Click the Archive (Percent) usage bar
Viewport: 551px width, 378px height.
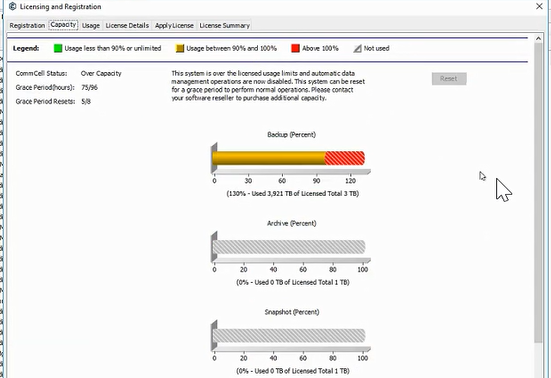click(289, 247)
